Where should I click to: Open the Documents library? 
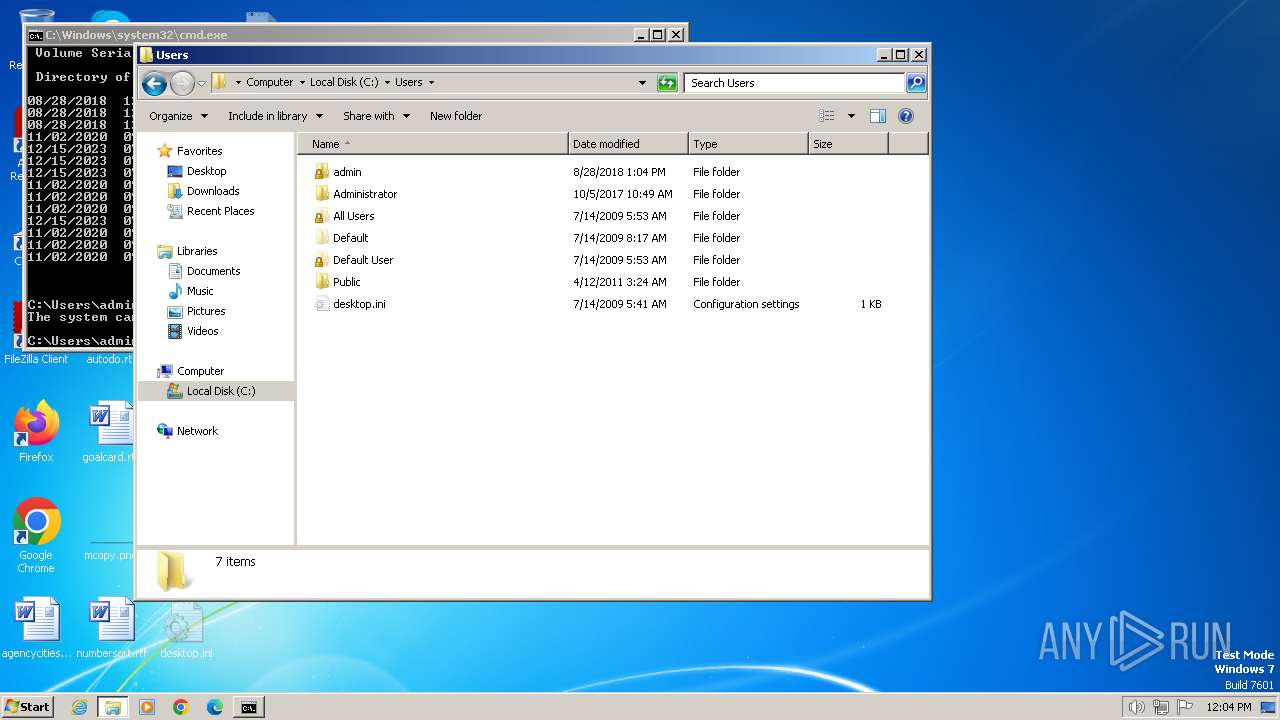(x=213, y=271)
